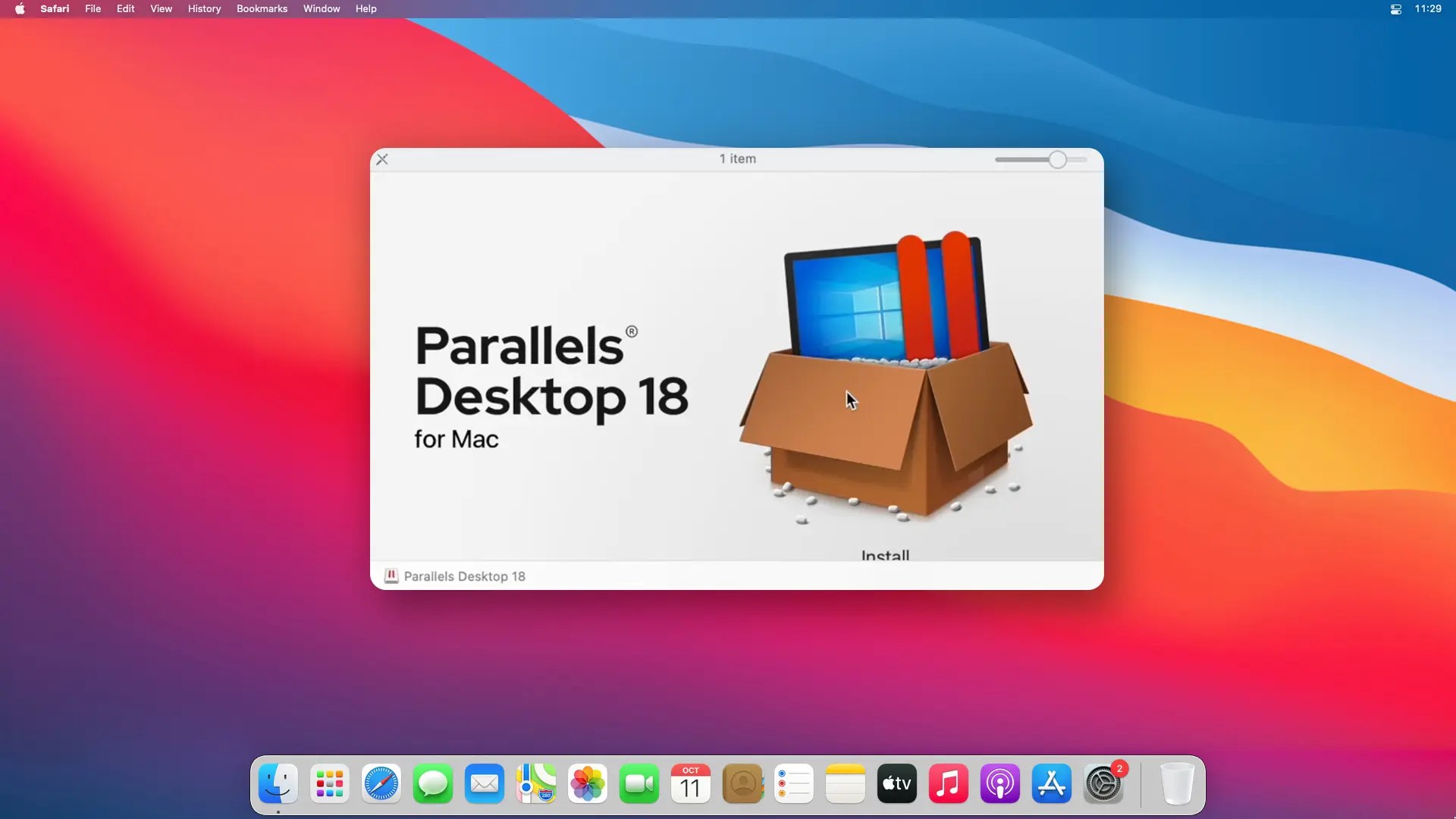Open the Calendar showing October 11
Image resolution: width=1456 pixels, height=819 pixels.
tap(690, 785)
